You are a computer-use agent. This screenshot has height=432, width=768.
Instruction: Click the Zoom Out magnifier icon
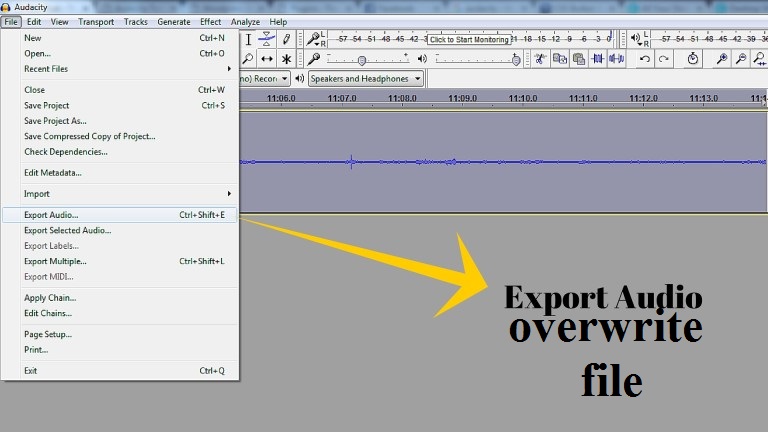pyautogui.click(x=741, y=59)
